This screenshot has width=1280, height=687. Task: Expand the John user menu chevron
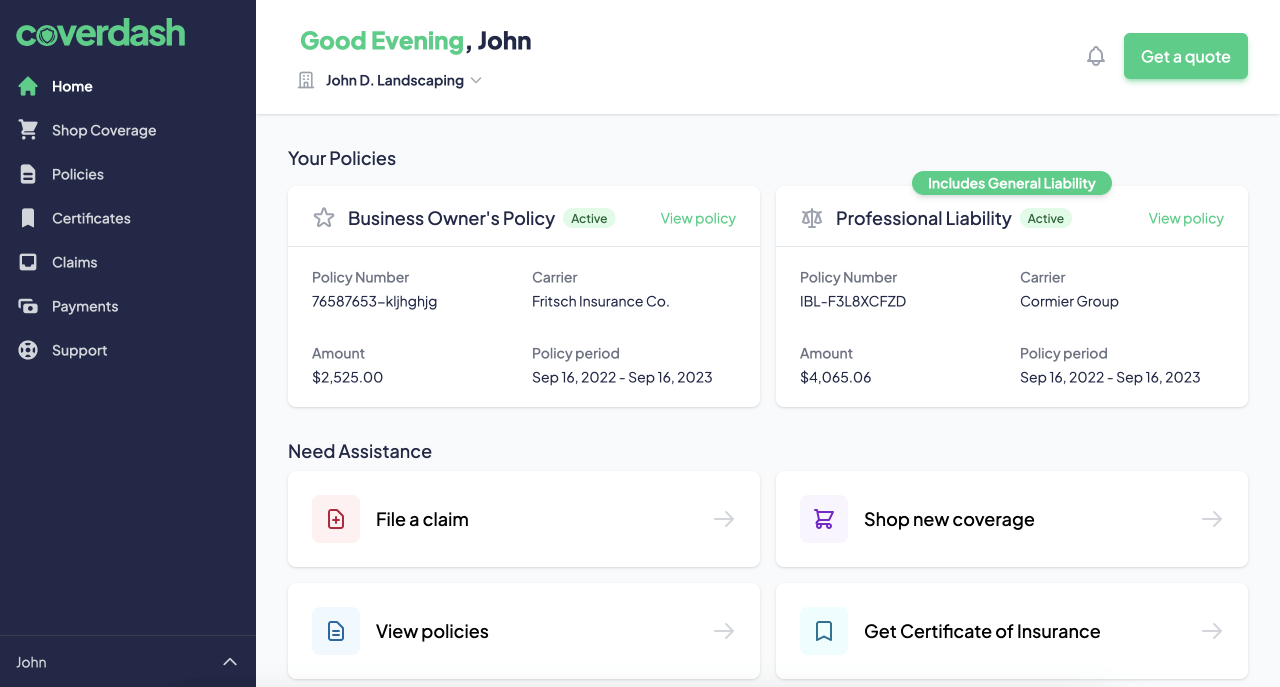tap(230, 662)
